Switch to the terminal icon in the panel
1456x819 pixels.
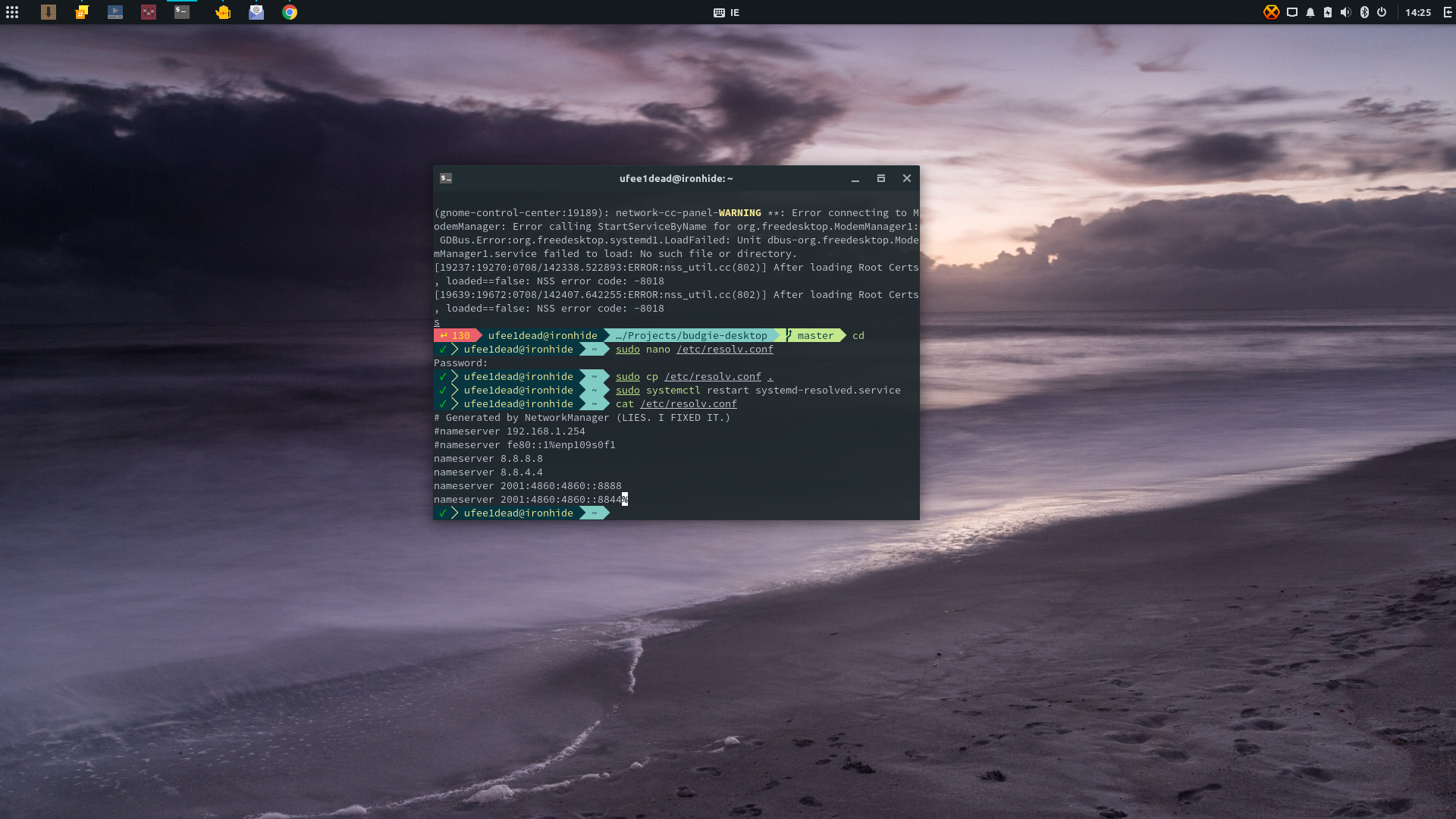182,12
